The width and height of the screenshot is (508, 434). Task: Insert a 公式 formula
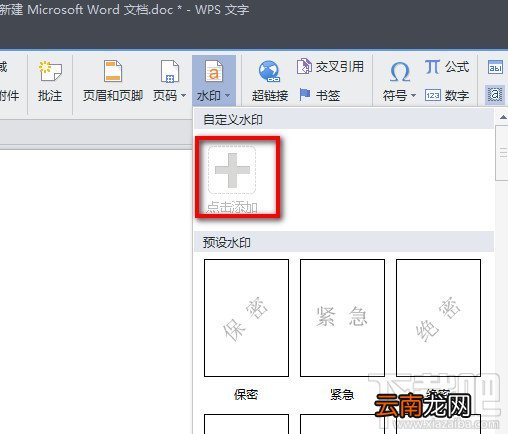point(447,67)
